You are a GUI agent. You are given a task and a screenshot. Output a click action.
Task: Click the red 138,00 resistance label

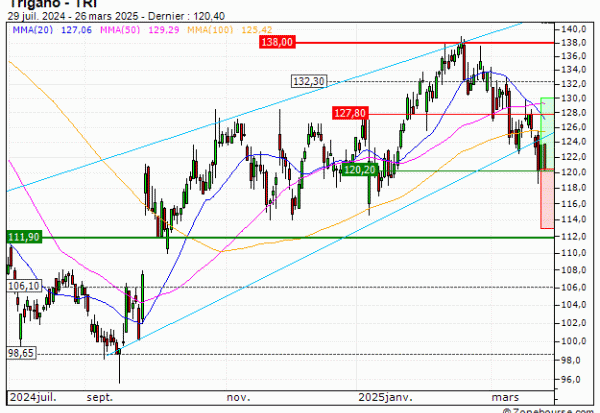pos(277,42)
